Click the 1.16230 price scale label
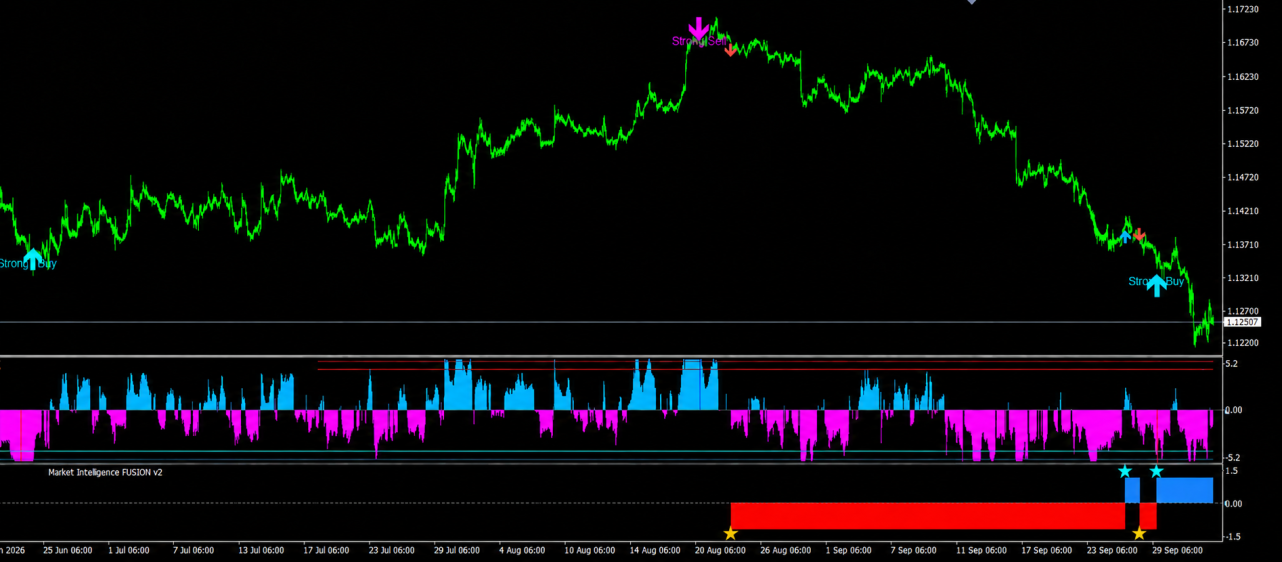 pyautogui.click(x=1243, y=77)
